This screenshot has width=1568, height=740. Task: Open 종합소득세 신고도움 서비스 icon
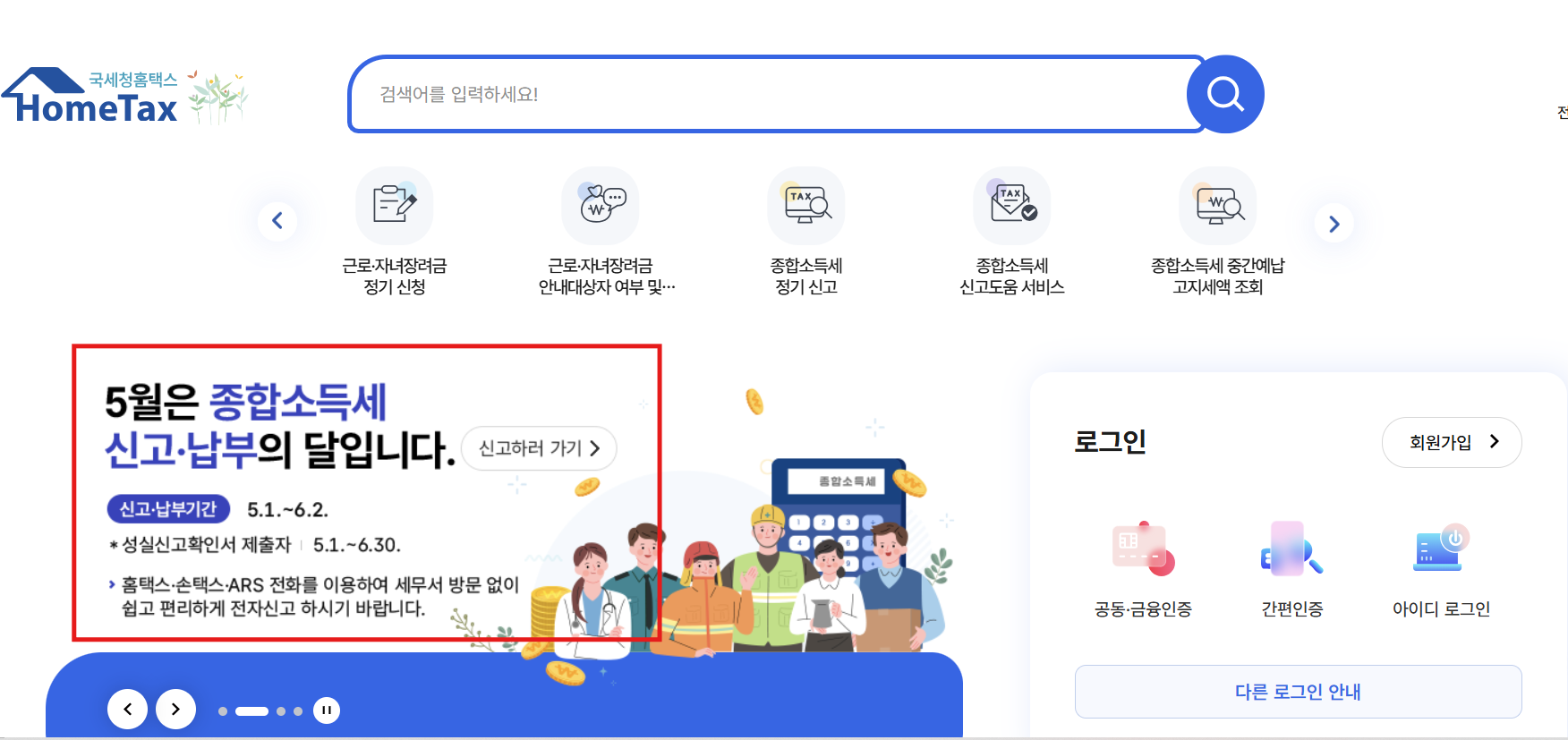tap(1012, 206)
